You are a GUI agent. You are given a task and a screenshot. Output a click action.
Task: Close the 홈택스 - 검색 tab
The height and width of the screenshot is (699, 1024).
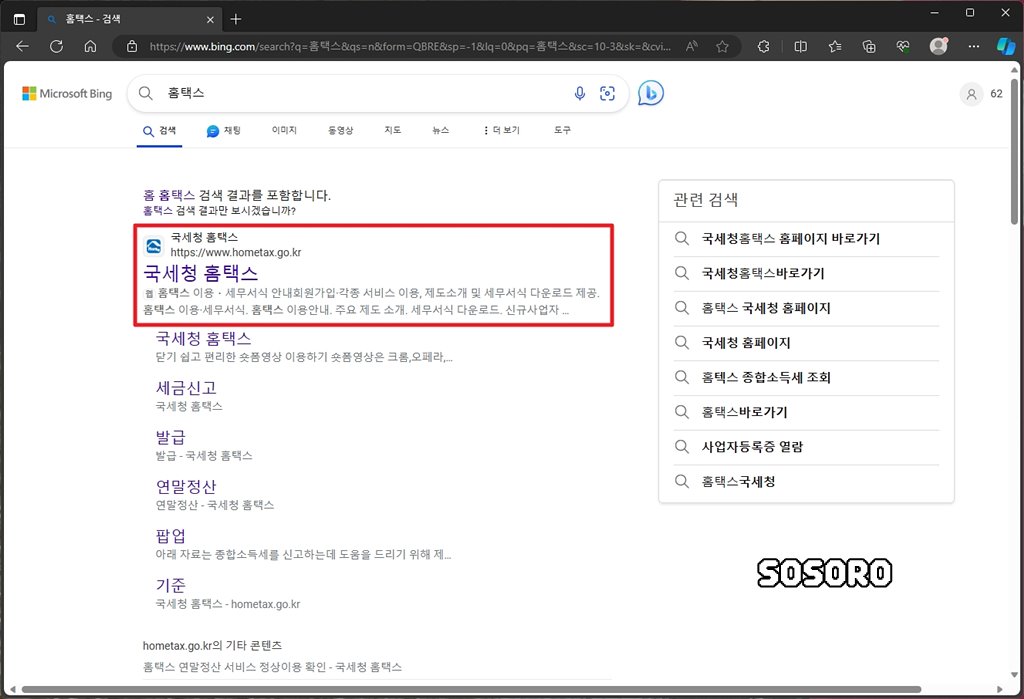(x=210, y=20)
